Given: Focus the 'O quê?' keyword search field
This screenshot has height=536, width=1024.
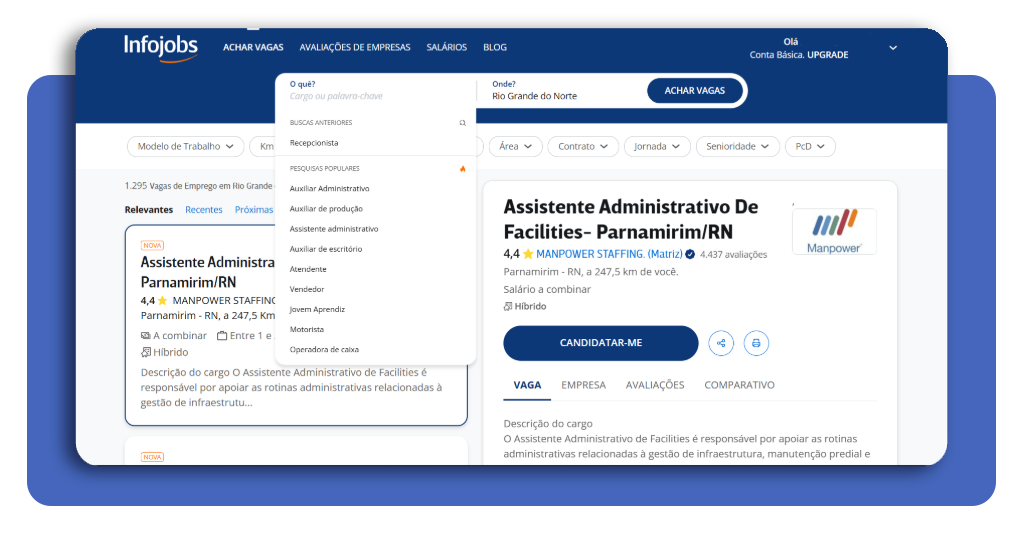Looking at the screenshot, I should tap(376, 91).
